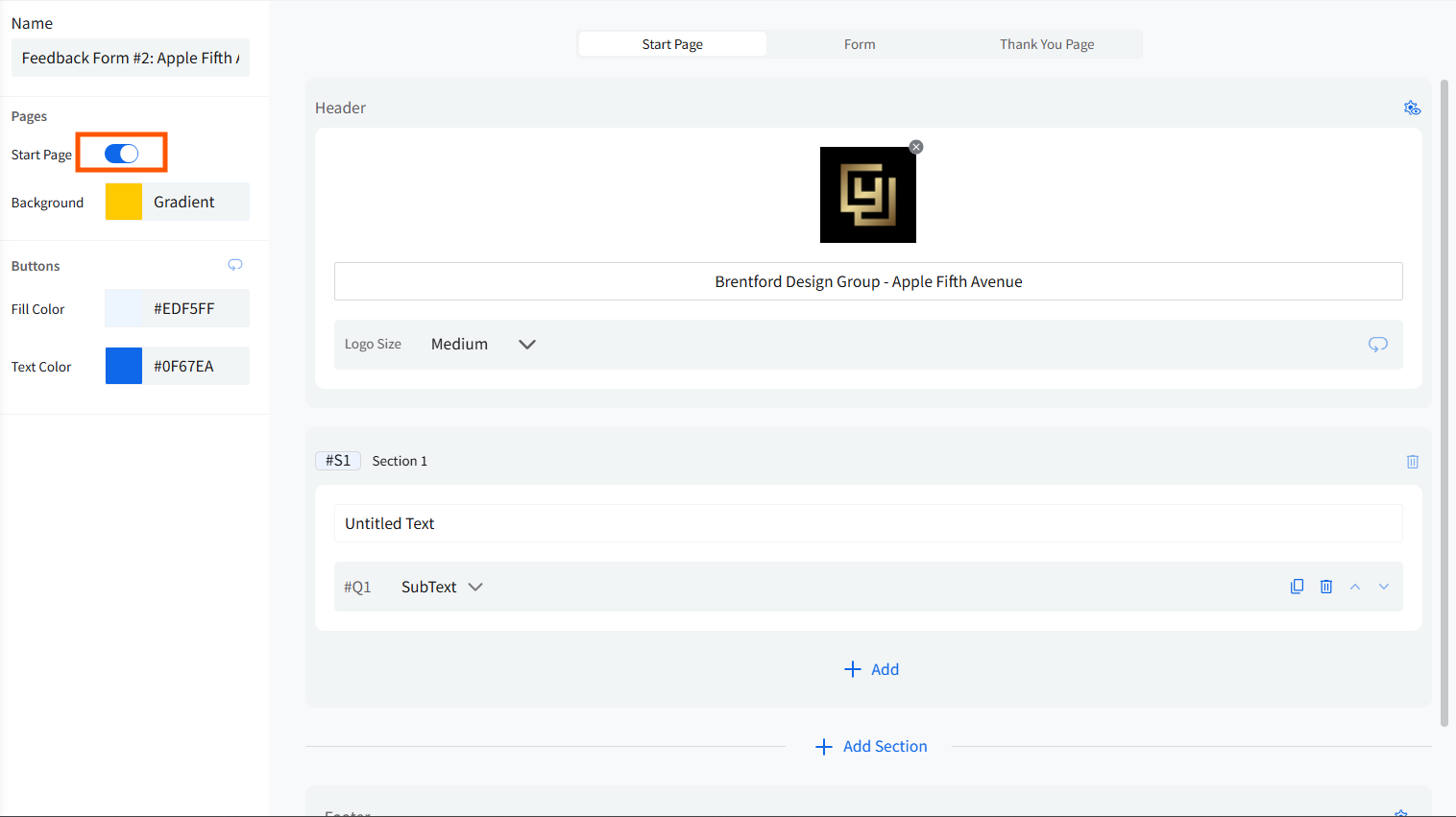The width and height of the screenshot is (1456, 817).
Task: Duplicate question Q1 with copy icon
Action: click(1297, 587)
